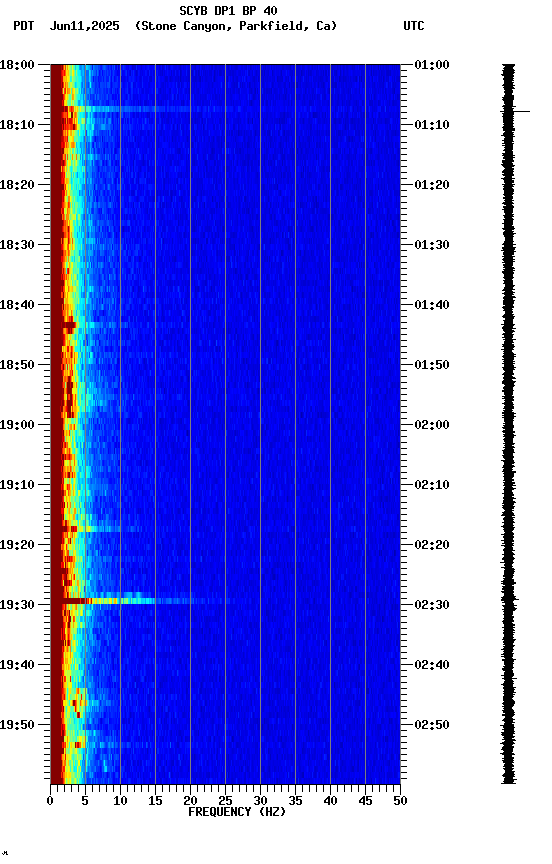Click the "02:00" UTC time label
Image resolution: width=552 pixels, height=864 pixels.
pos(432,425)
